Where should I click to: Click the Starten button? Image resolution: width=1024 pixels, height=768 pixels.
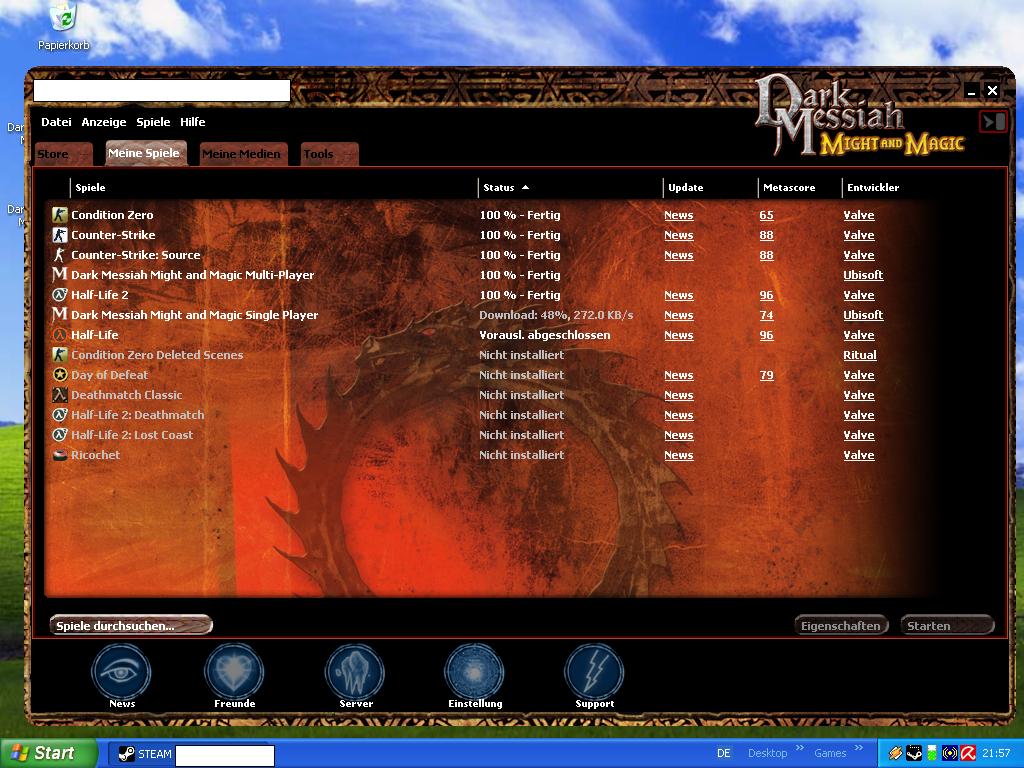click(x=947, y=625)
